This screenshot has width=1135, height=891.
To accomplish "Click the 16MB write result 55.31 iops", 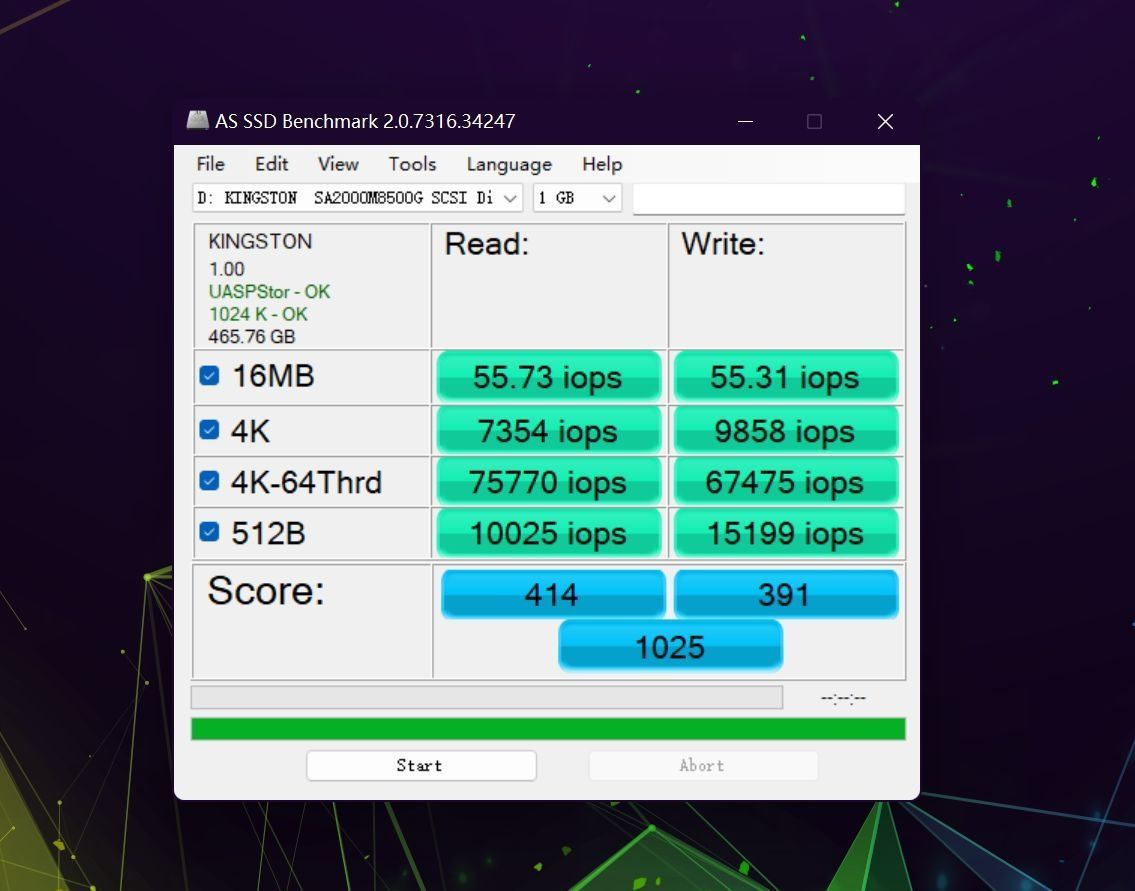I will (785, 377).
